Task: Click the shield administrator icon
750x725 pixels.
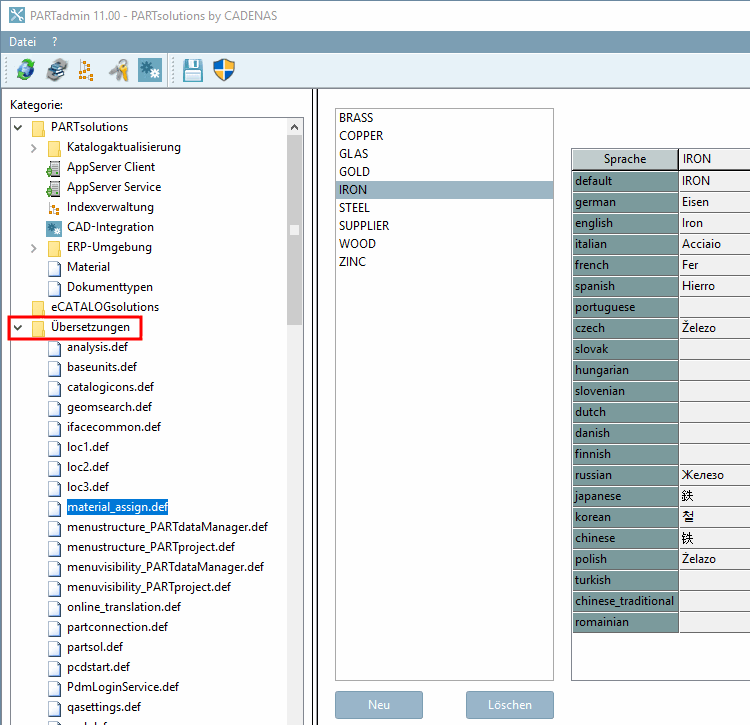Action: click(x=224, y=69)
